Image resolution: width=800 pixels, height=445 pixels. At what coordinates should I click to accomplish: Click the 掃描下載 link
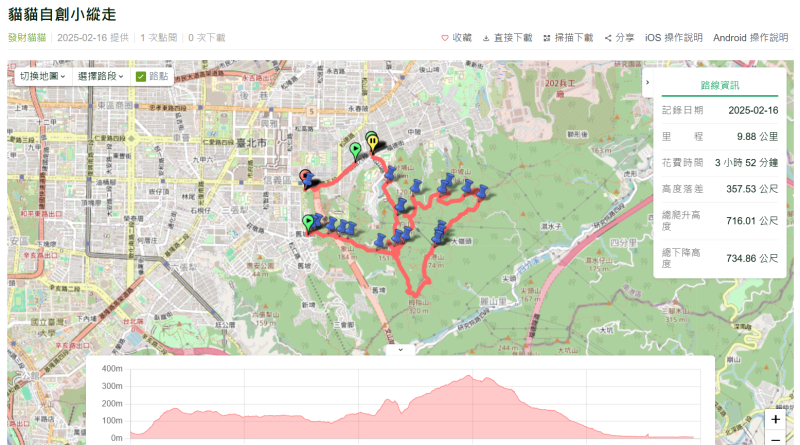(x=574, y=38)
